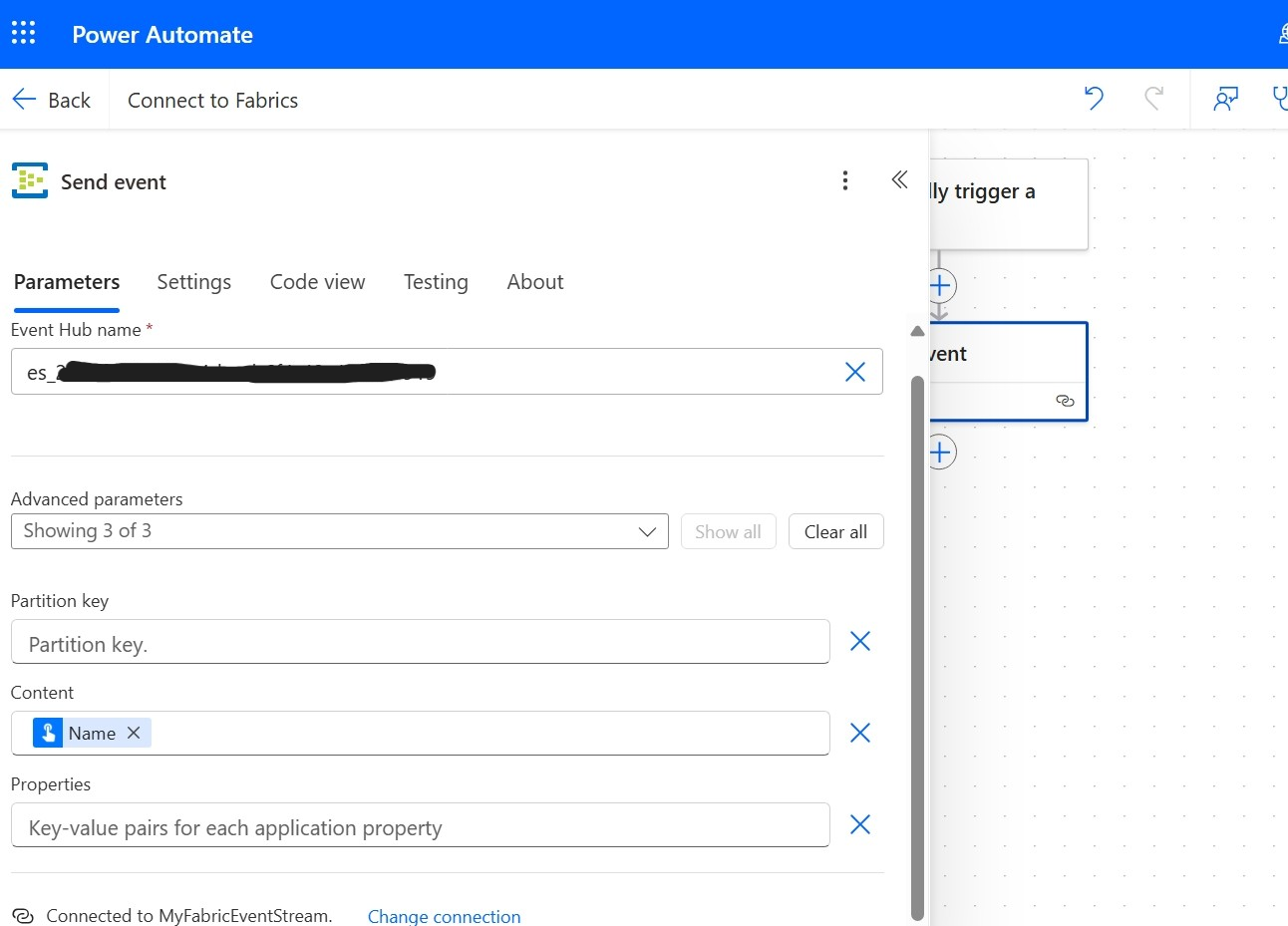Screen dimensions: 1288x926
Task: Switch to the Code view tab
Action: click(317, 281)
